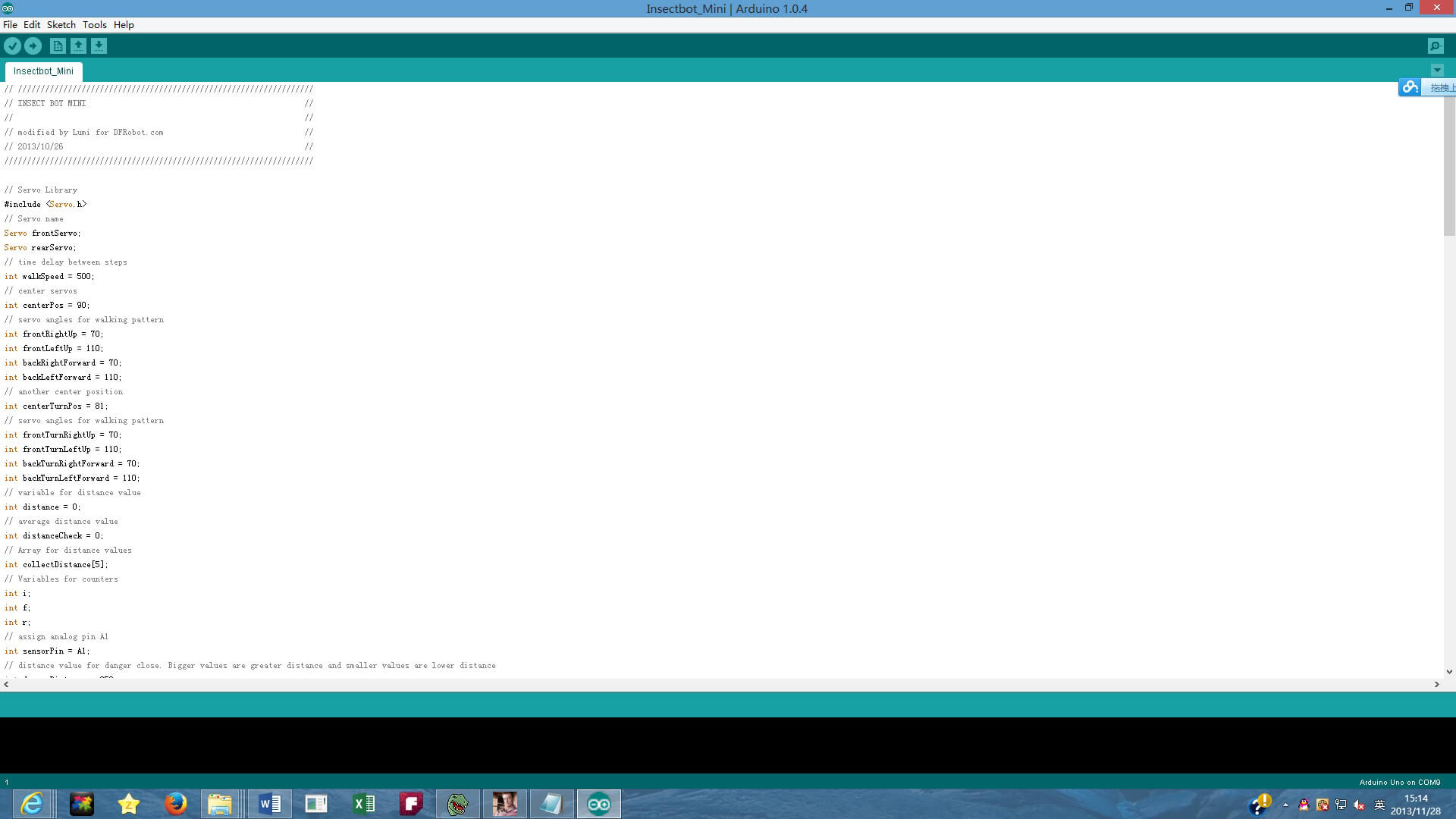Click the vertical scrollbar thumb in editor
The image size is (1456, 819).
(1449, 167)
